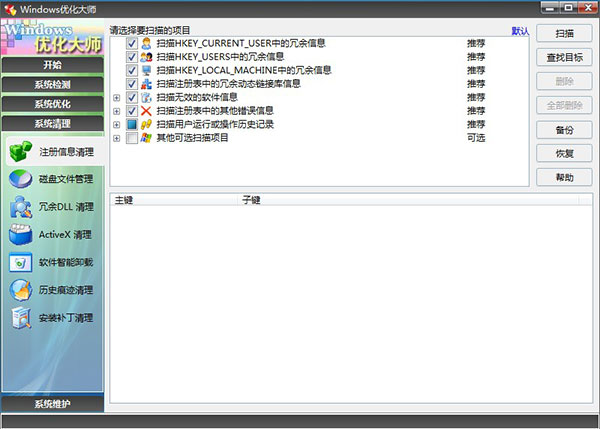The height and width of the screenshot is (429, 600).
Task: Switch to the 系统优化 section tab
Action: click(x=52, y=104)
